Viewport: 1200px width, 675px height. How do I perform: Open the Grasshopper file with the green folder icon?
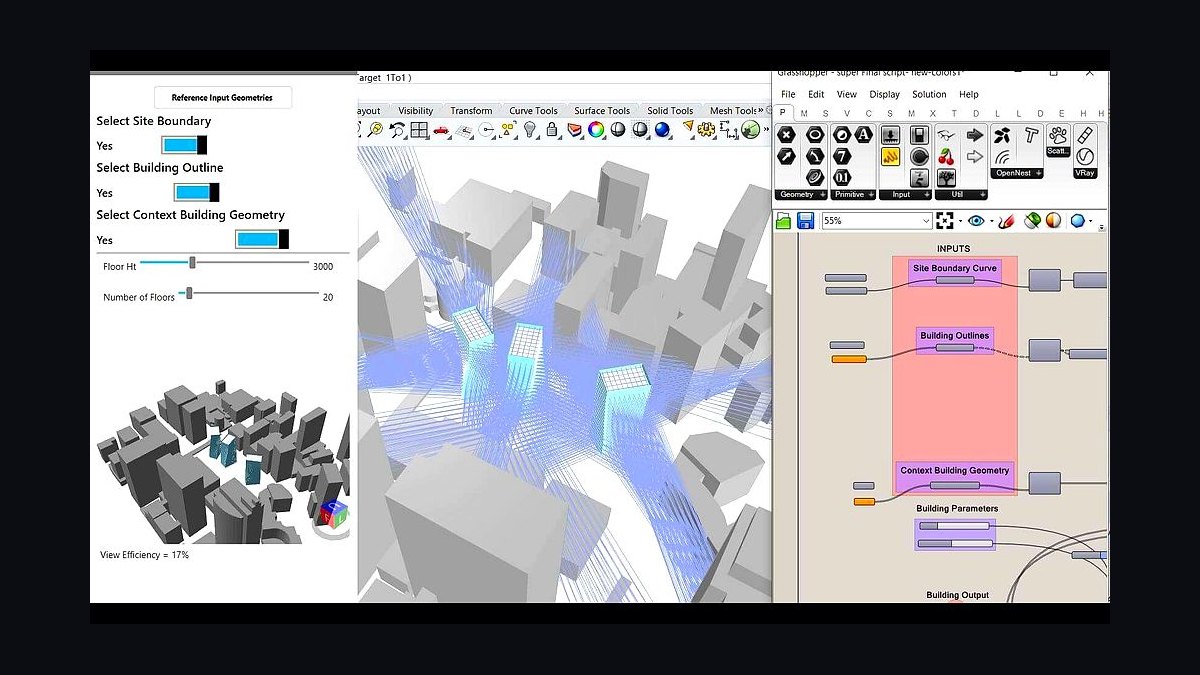(x=783, y=220)
